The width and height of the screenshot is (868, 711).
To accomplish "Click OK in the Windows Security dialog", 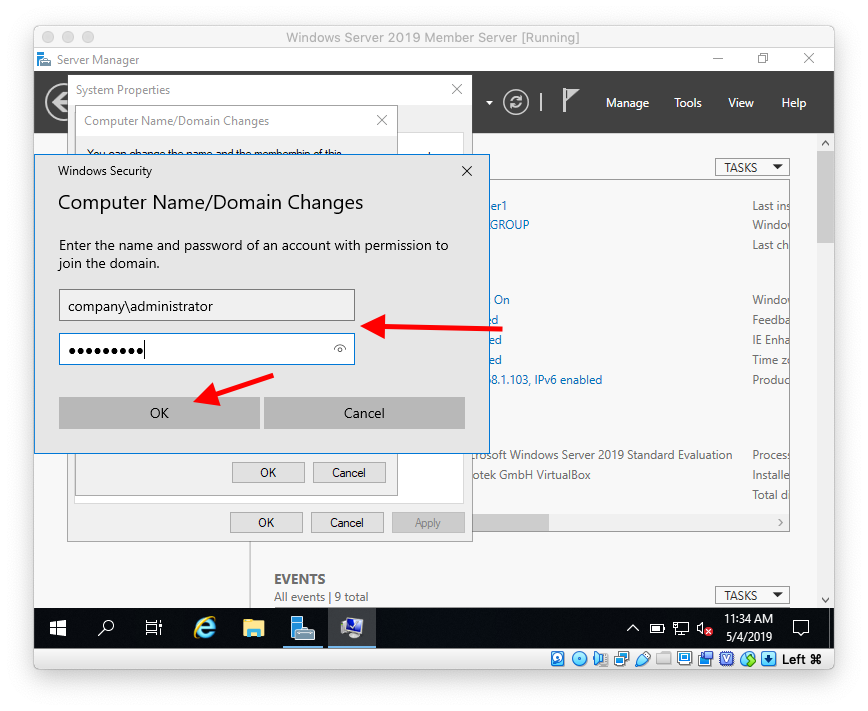I will tap(159, 412).
